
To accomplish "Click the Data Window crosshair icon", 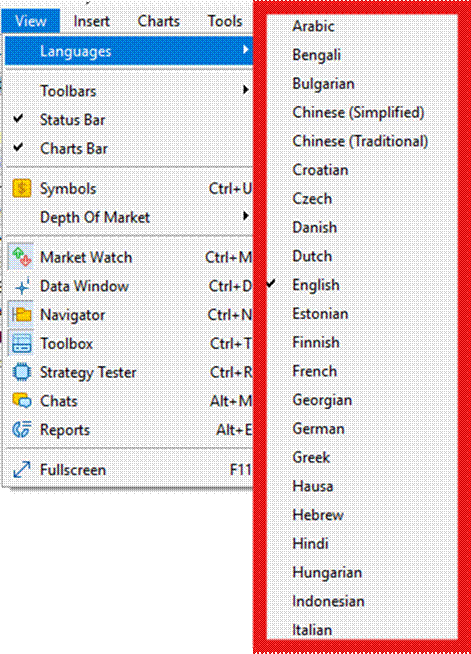I will click(x=22, y=286).
